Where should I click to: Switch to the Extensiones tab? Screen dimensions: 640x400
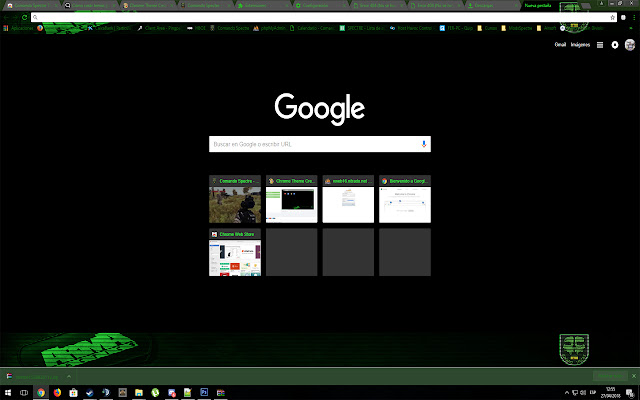(262, 6)
